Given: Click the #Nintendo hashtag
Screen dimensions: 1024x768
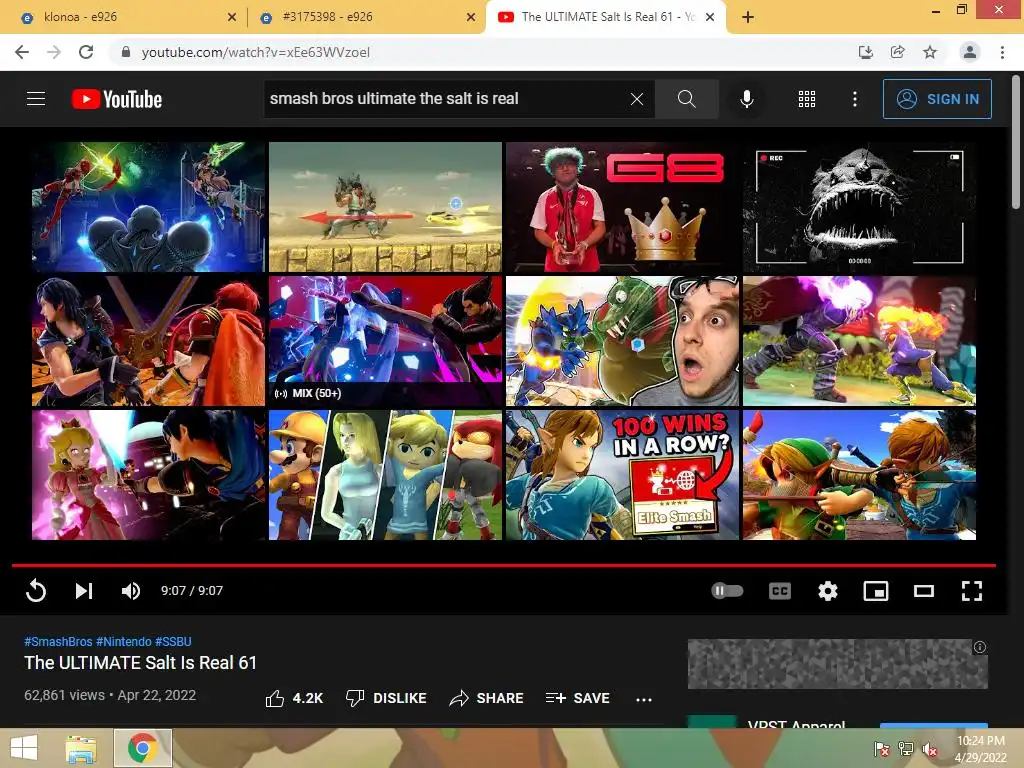Looking at the screenshot, I should [123, 641].
